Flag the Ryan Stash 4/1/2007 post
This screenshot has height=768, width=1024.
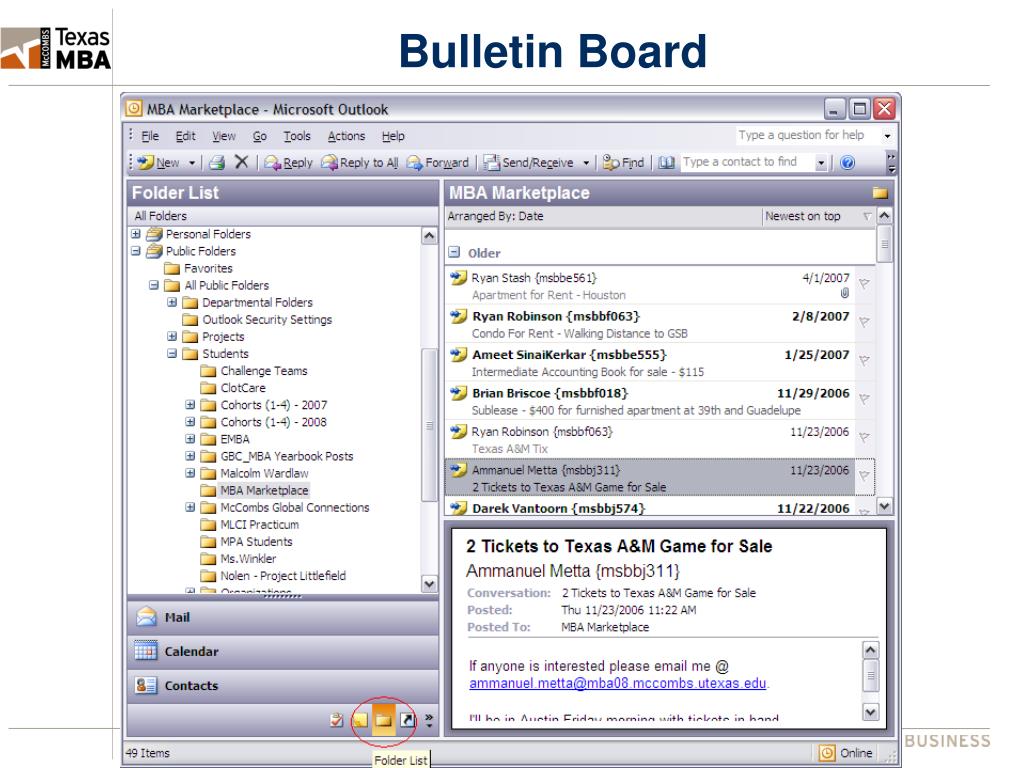click(x=864, y=283)
